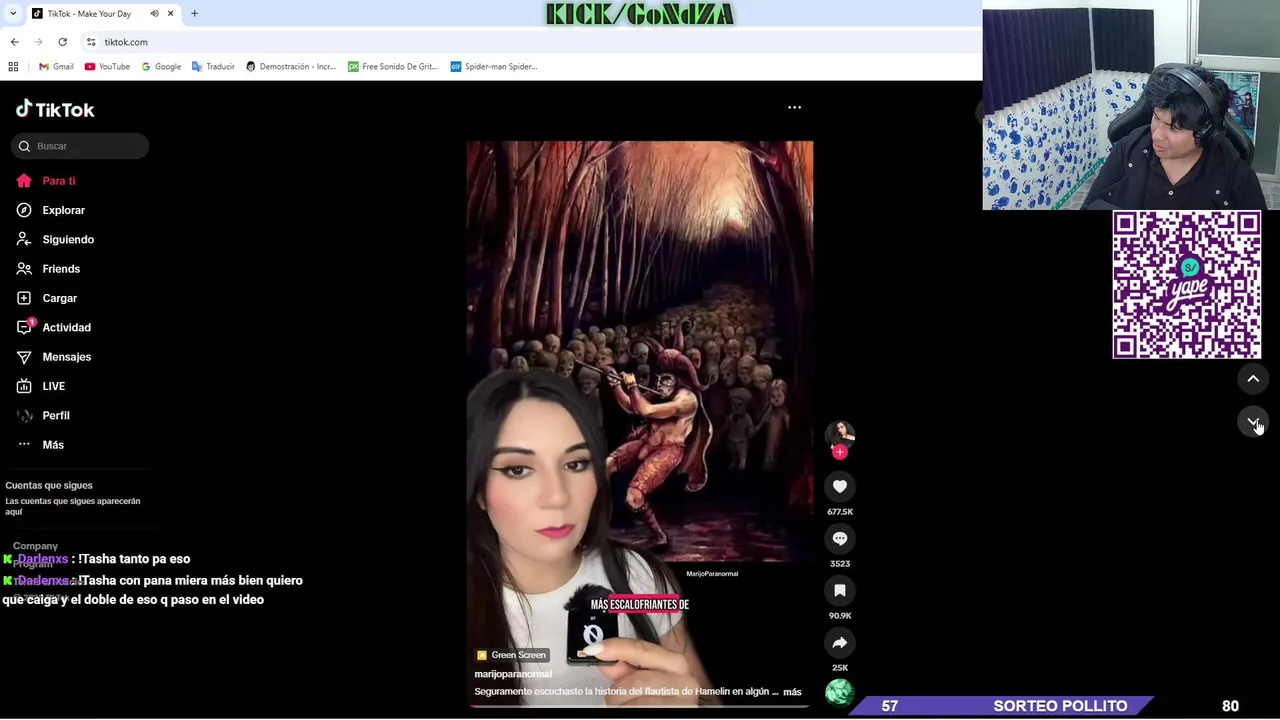Like the video with the heart
Viewport: 1280px width, 720px height.
(x=840, y=486)
